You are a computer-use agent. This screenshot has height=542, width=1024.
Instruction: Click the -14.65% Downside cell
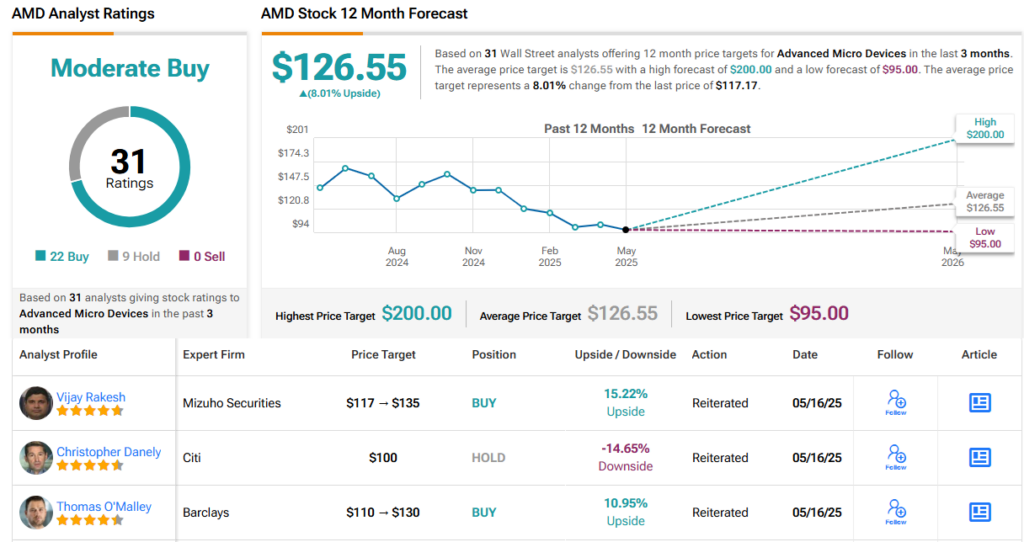(x=626, y=457)
